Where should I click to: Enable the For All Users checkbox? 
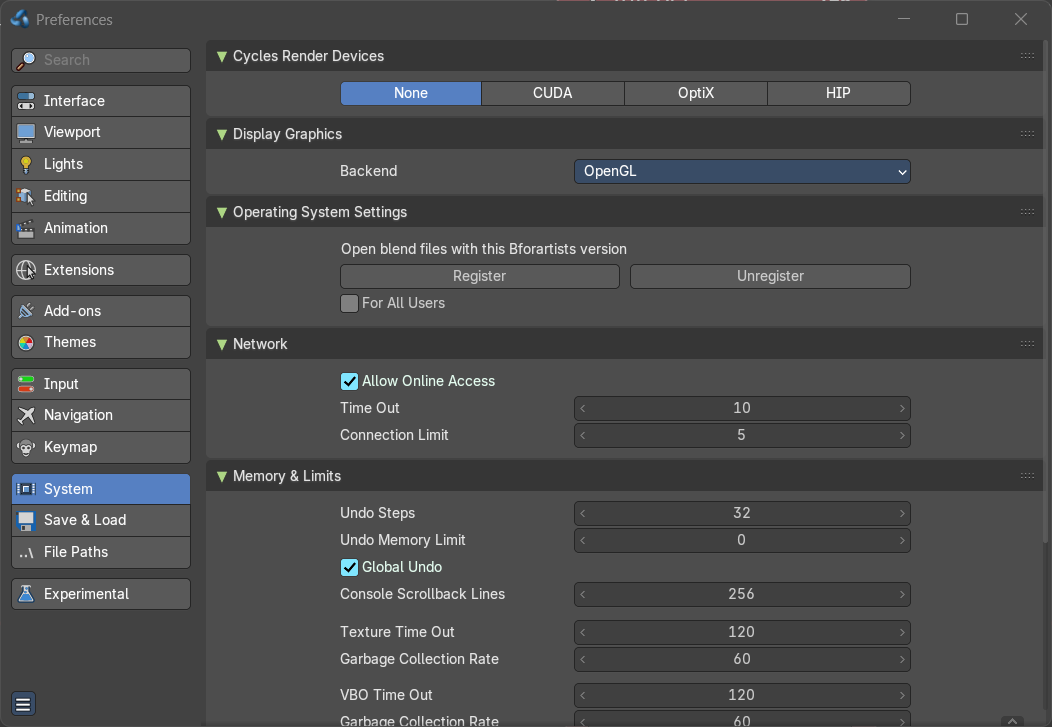pyautogui.click(x=349, y=304)
